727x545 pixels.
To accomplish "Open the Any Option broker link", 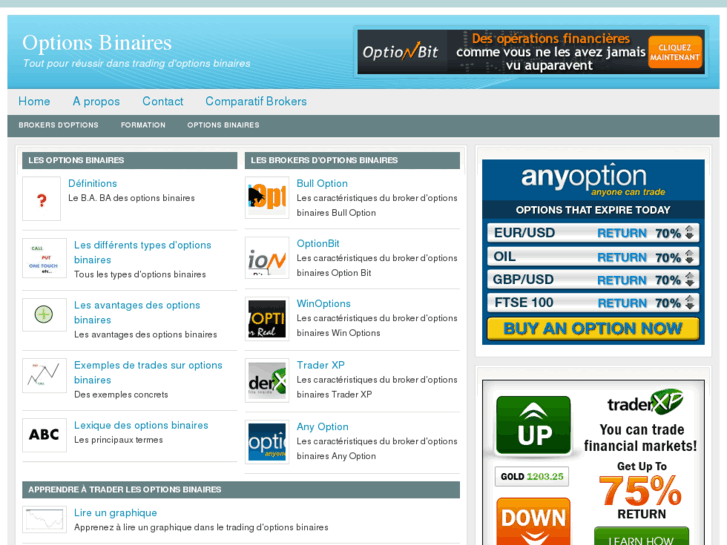I will coord(322,427).
